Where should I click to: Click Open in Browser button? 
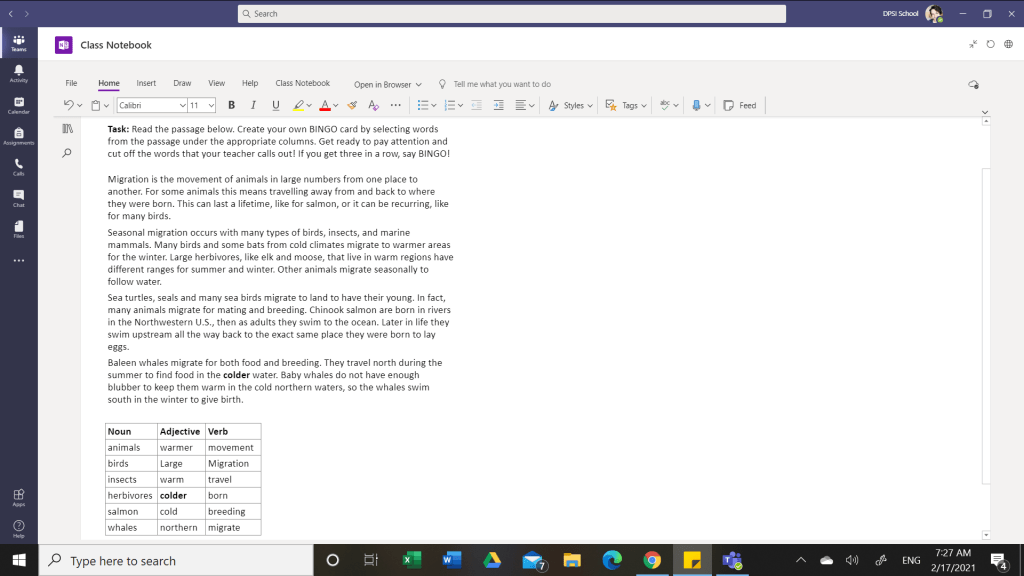[382, 84]
